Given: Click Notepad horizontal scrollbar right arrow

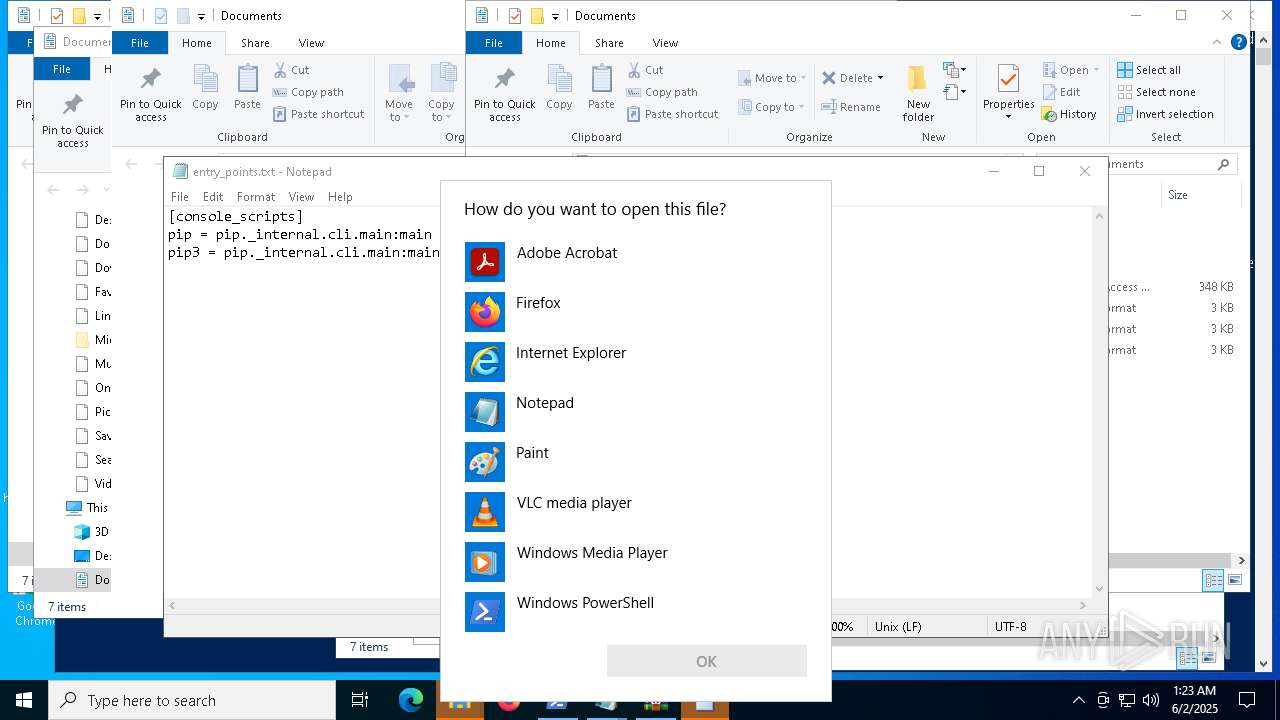Looking at the screenshot, I should [1082, 605].
